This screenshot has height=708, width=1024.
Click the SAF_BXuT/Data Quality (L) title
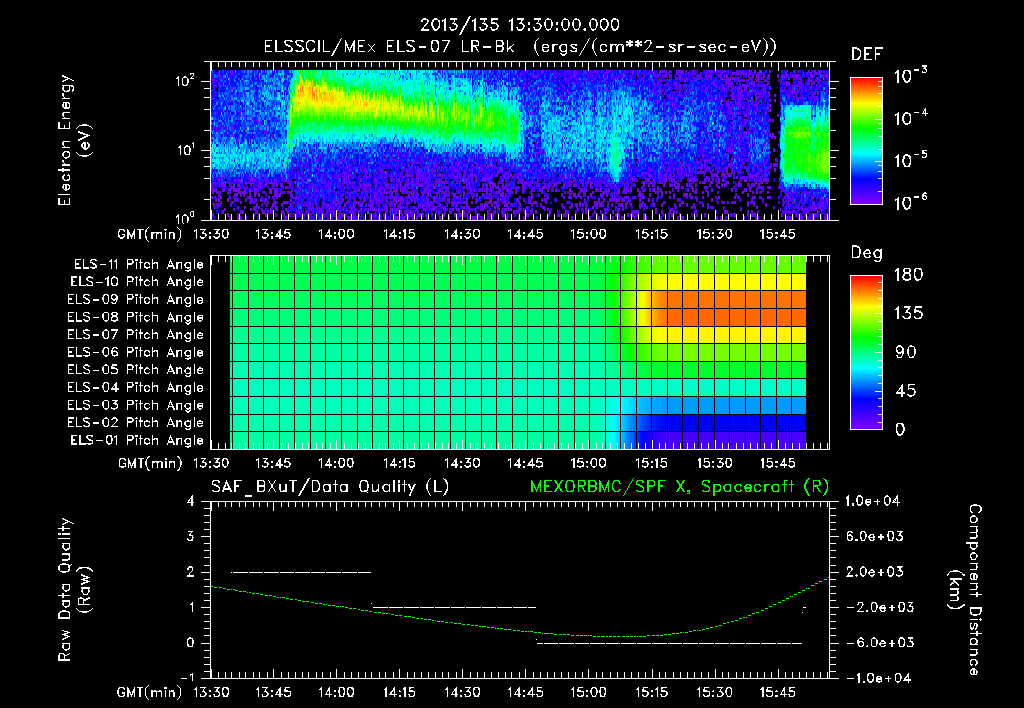[x=330, y=487]
